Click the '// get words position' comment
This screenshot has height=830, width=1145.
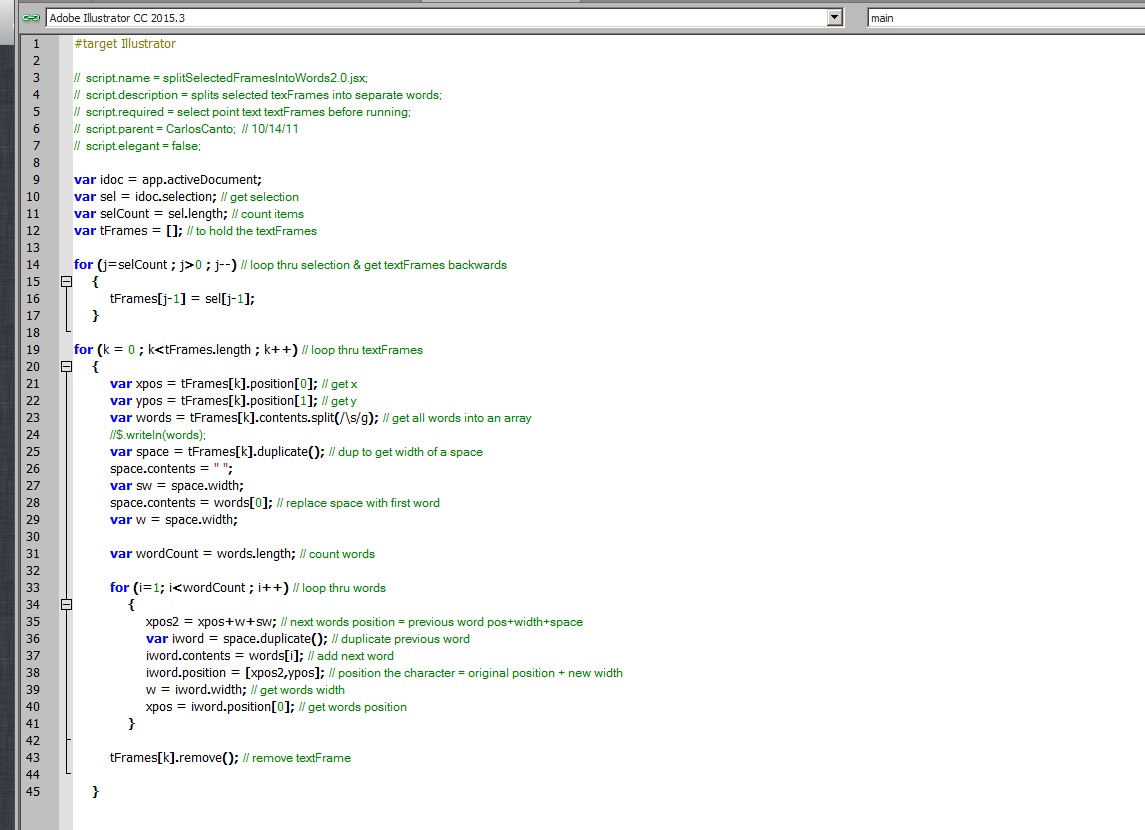click(x=353, y=707)
